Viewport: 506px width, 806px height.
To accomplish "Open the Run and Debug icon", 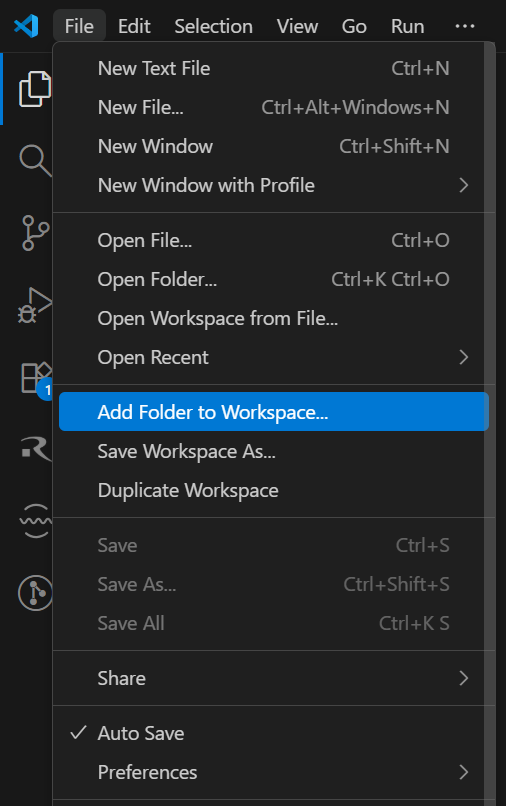I will pyautogui.click(x=34, y=305).
